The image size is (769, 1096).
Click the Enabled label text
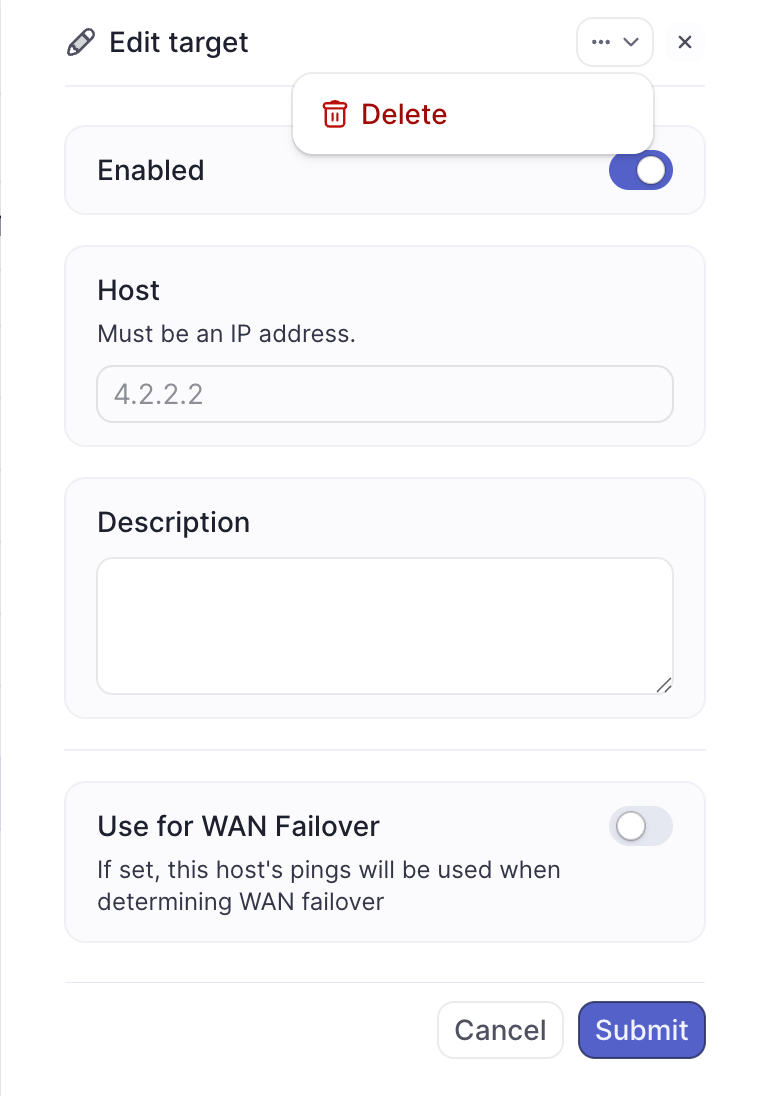(x=151, y=171)
